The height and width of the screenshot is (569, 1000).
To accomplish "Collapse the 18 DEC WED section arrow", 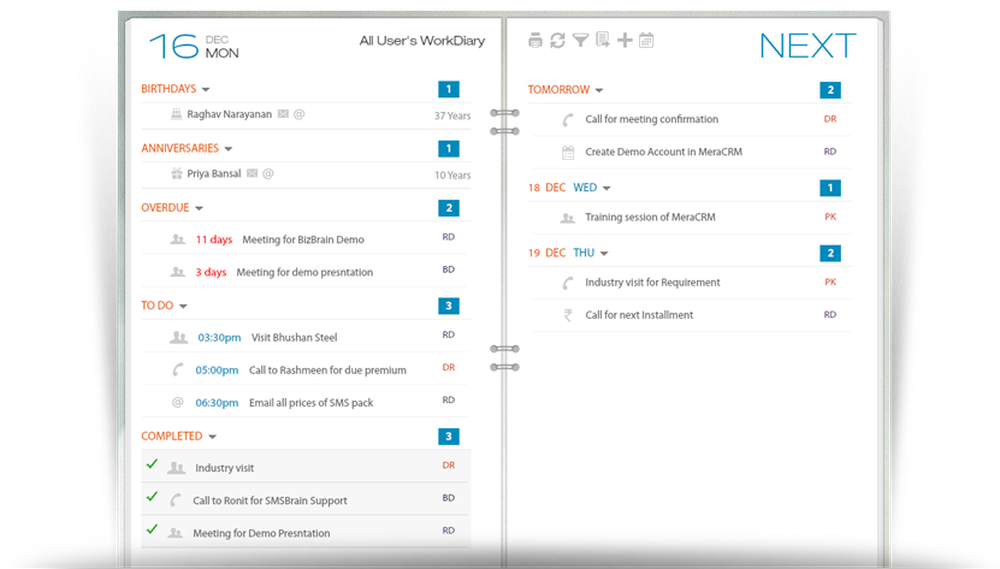I will (607, 188).
